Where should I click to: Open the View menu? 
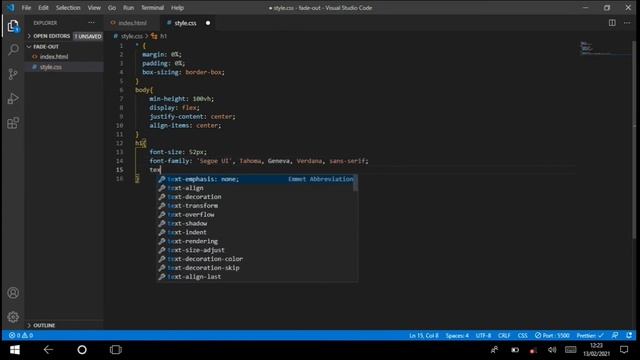[x=94, y=8]
